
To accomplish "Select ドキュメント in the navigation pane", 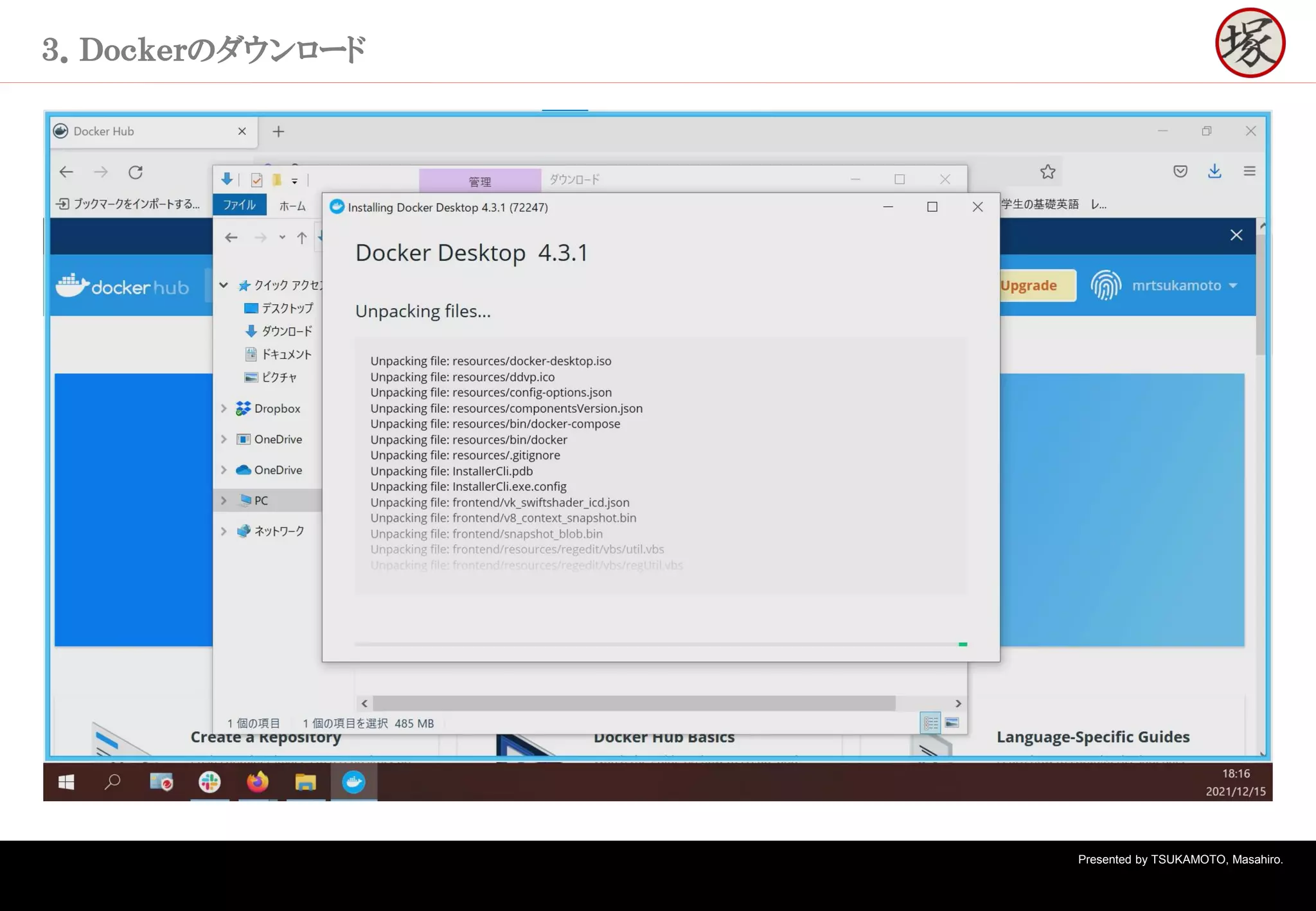I will 278,355.
